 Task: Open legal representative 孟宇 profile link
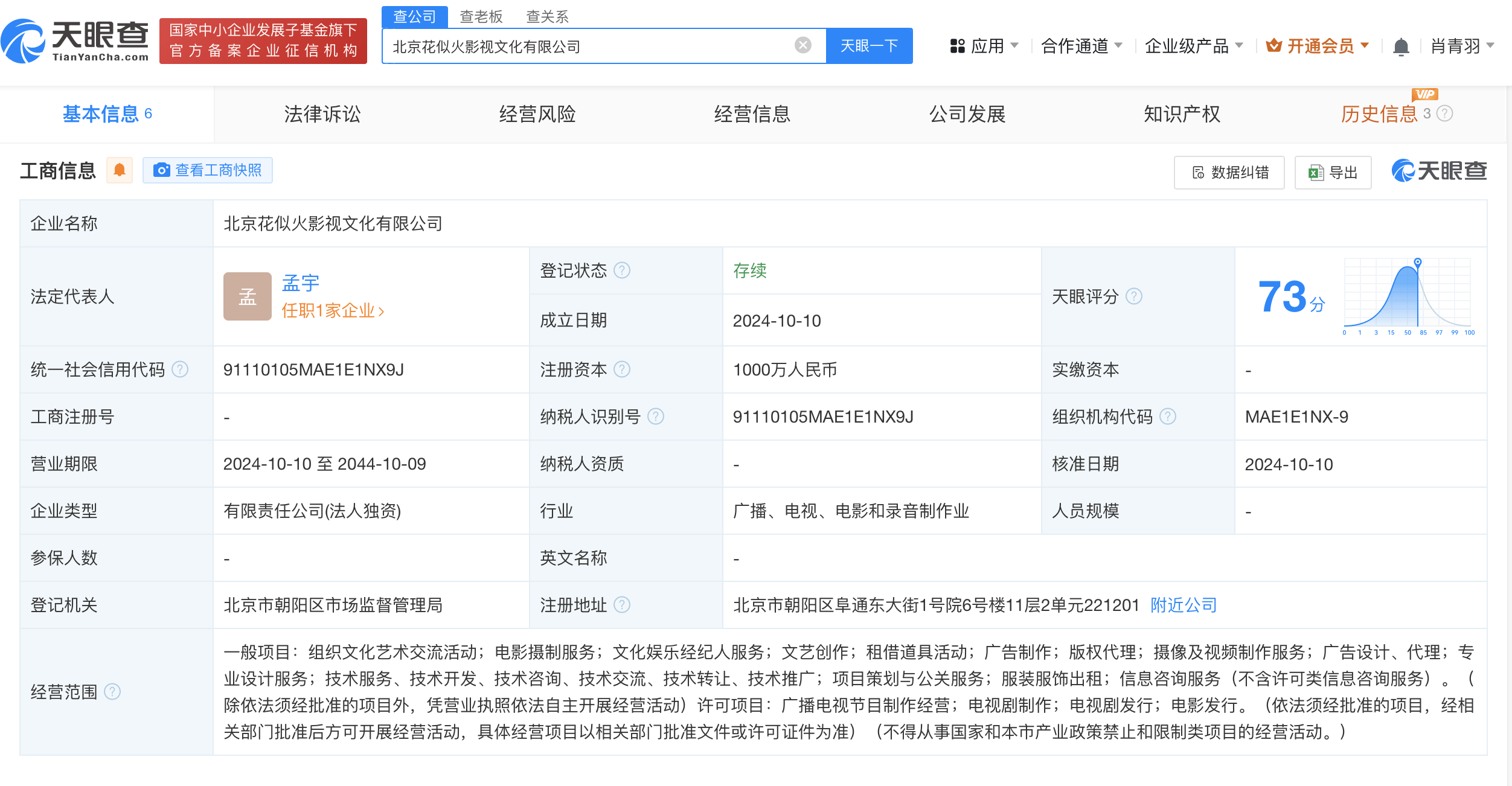tap(300, 283)
